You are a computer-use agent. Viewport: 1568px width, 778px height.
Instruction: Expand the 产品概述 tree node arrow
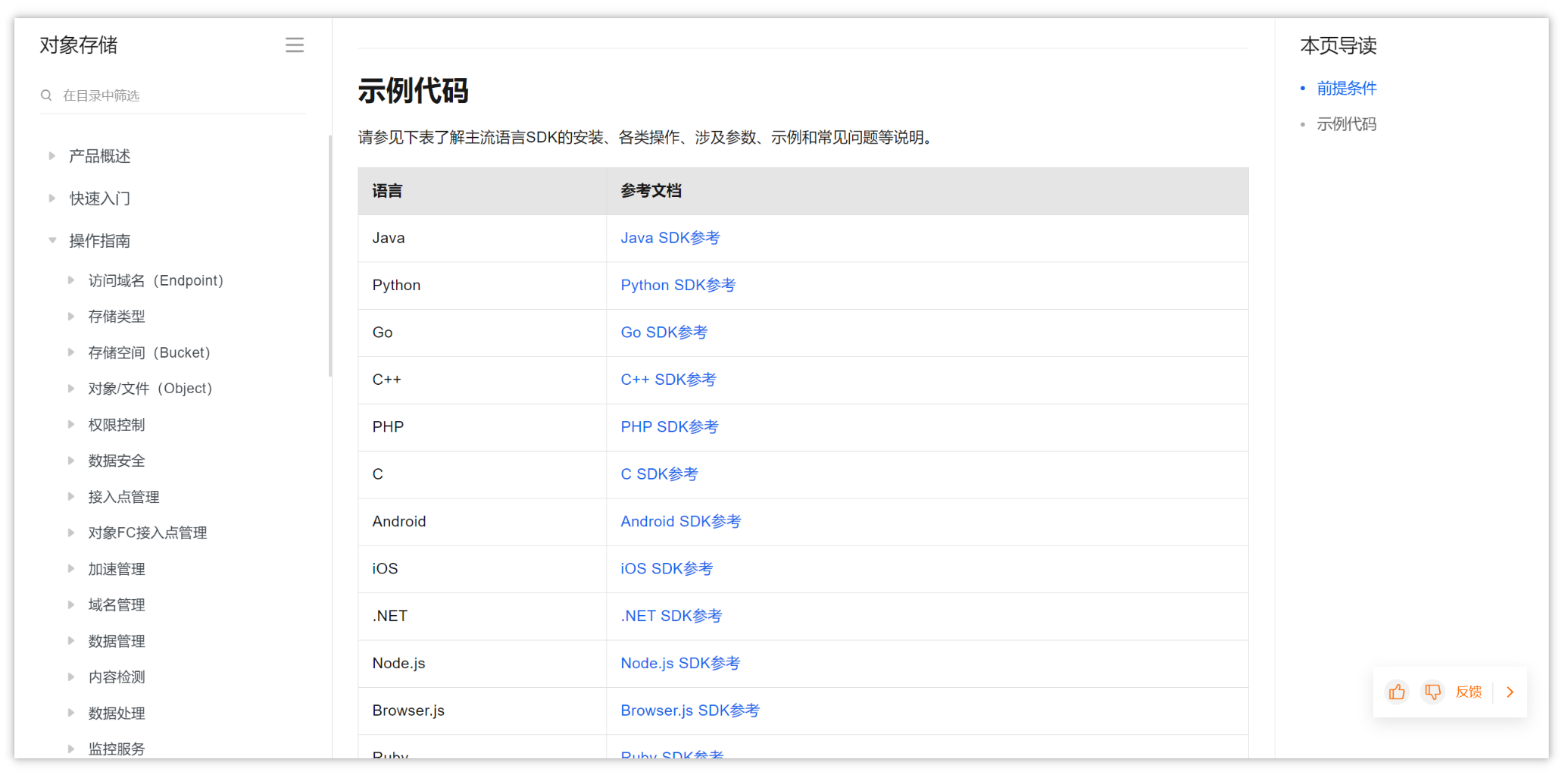click(x=52, y=156)
